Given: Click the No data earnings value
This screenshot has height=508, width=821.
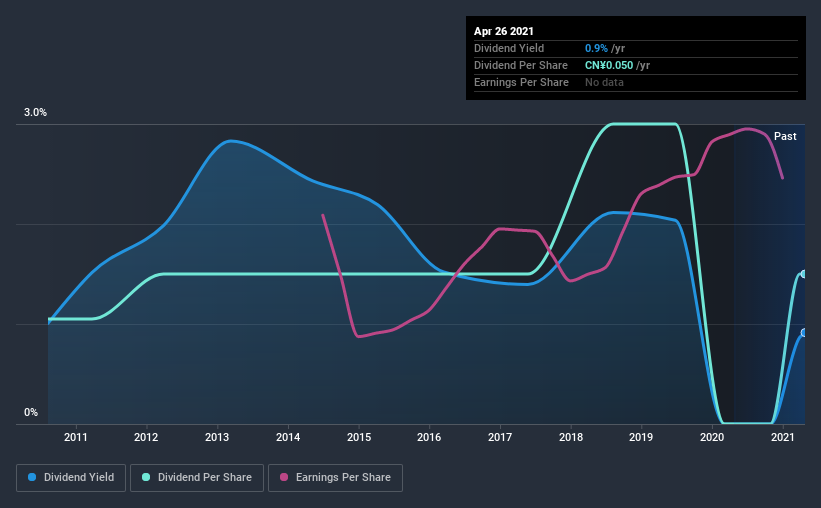Looking at the screenshot, I should coord(604,82).
